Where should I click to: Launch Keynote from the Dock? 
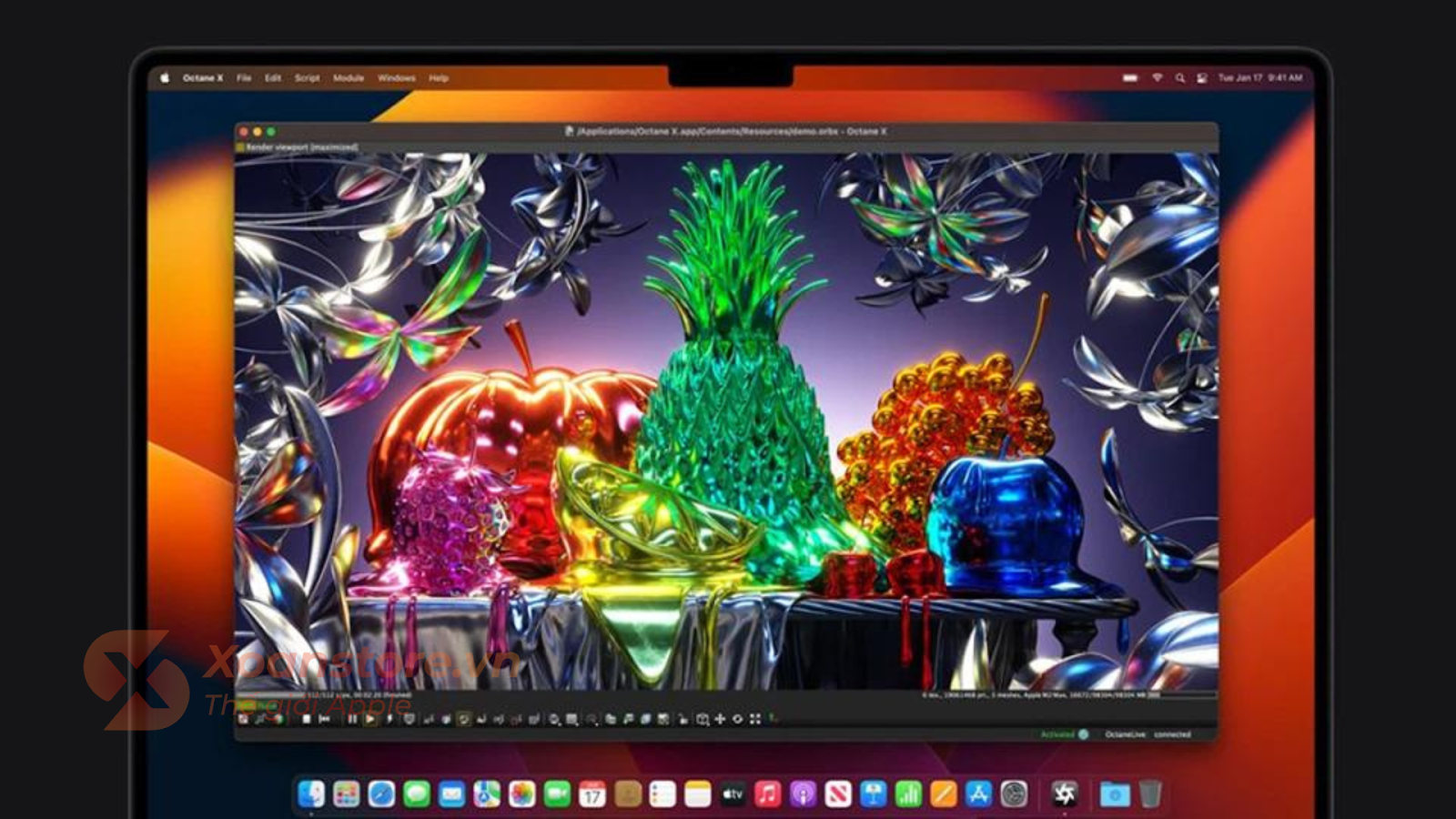tap(874, 794)
